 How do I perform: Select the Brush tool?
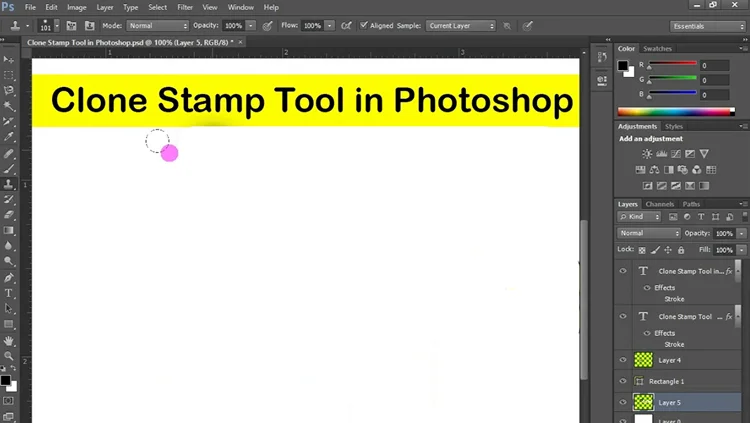[9, 168]
